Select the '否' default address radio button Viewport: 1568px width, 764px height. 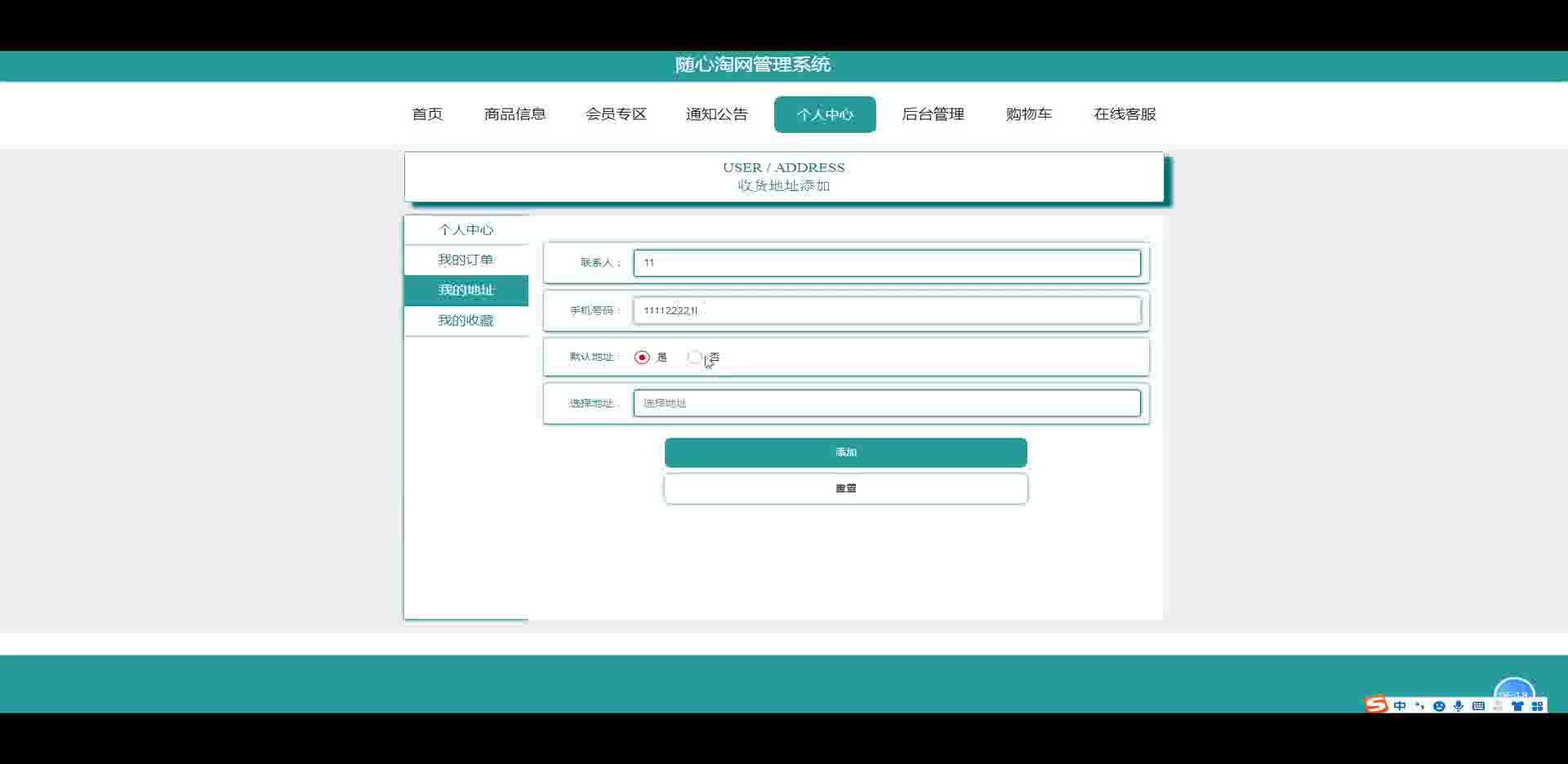[694, 358]
